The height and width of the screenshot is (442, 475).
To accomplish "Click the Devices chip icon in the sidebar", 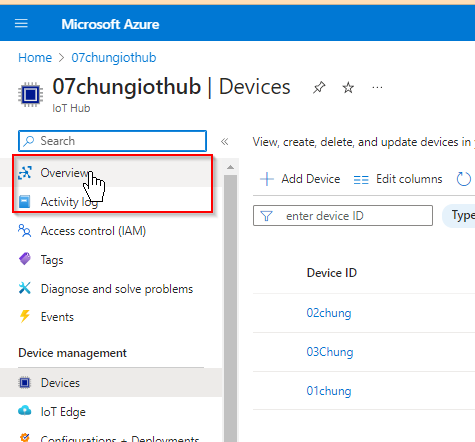I will tap(24, 383).
